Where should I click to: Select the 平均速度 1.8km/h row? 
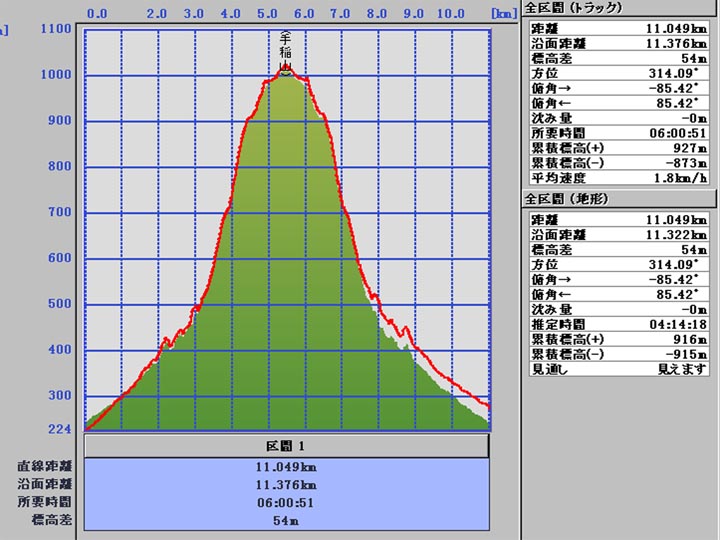pos(620,176)
